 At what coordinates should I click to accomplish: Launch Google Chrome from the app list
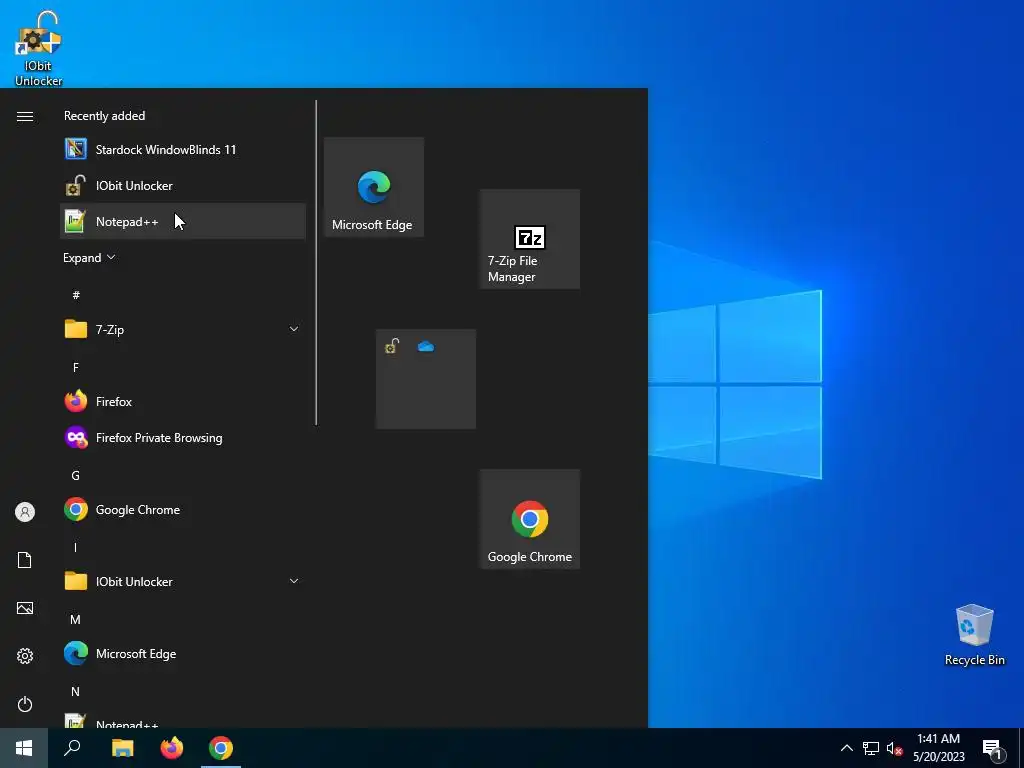pyautogui.click(x=183, y=509)
